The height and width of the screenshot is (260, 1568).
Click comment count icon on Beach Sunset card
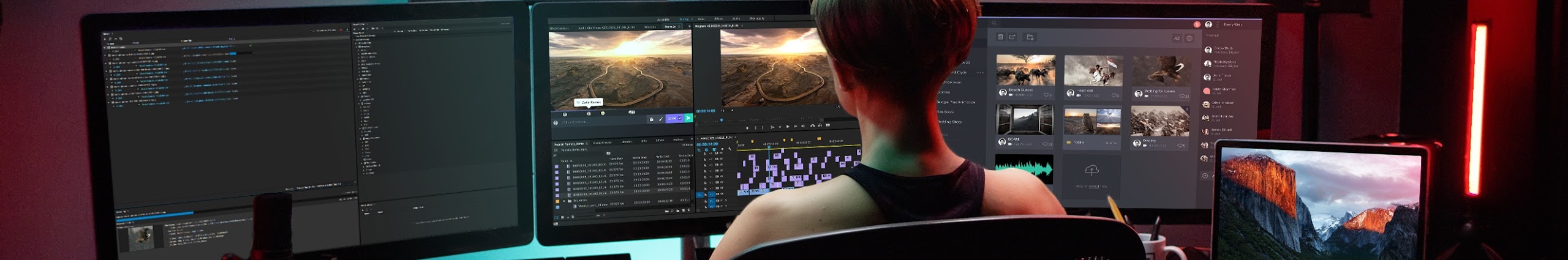coord(1047,95)
